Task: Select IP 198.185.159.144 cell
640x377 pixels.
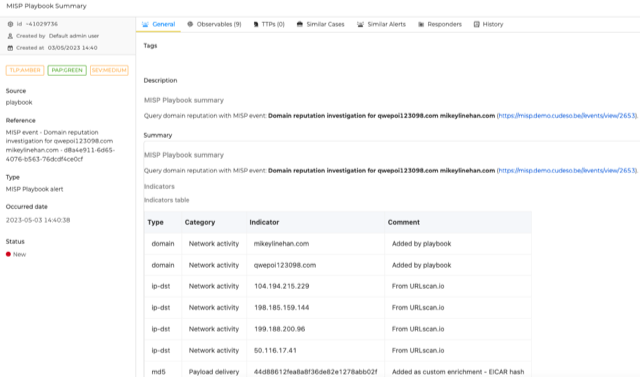Action: [282, 308]
